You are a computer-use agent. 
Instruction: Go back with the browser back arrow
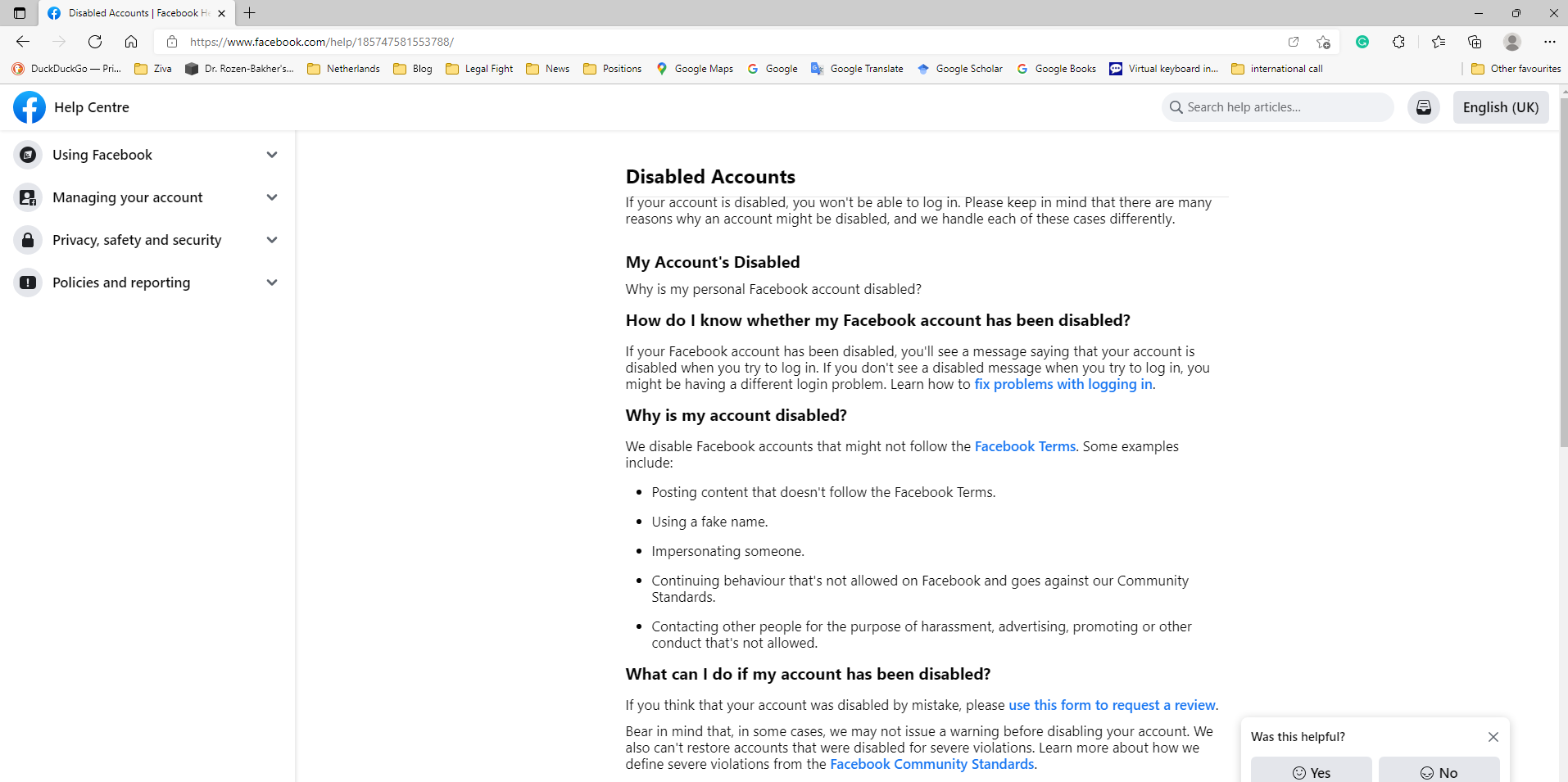point(23,42)
